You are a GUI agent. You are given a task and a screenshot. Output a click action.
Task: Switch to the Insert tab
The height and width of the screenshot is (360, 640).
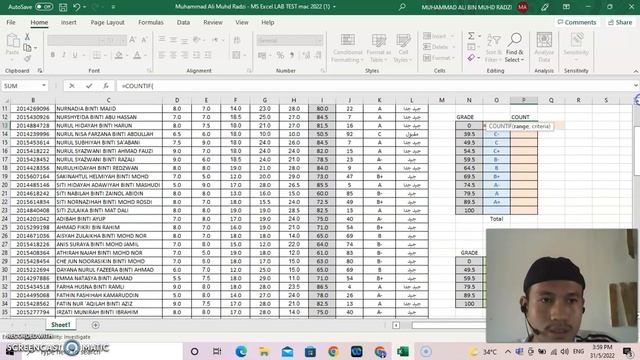click(x=69, y=22)
